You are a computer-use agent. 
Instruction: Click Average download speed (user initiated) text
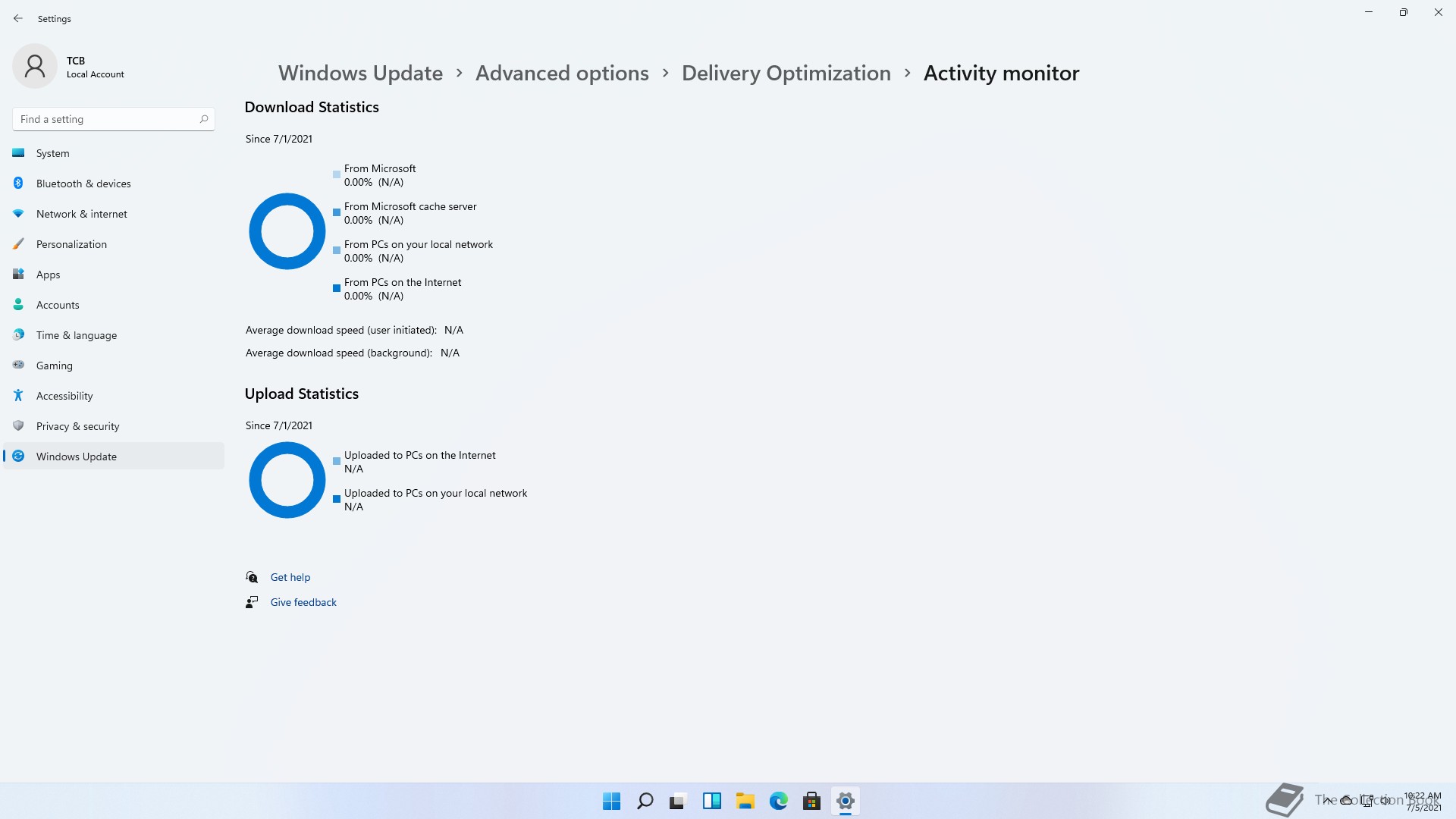coord(341,330)
